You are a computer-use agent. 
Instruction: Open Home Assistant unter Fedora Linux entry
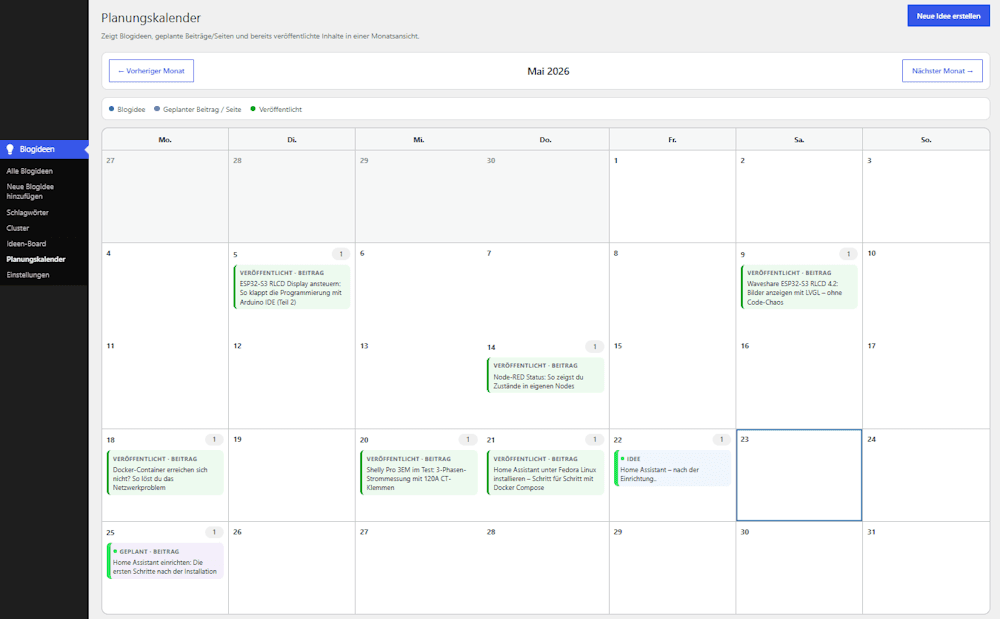point(545,473)
